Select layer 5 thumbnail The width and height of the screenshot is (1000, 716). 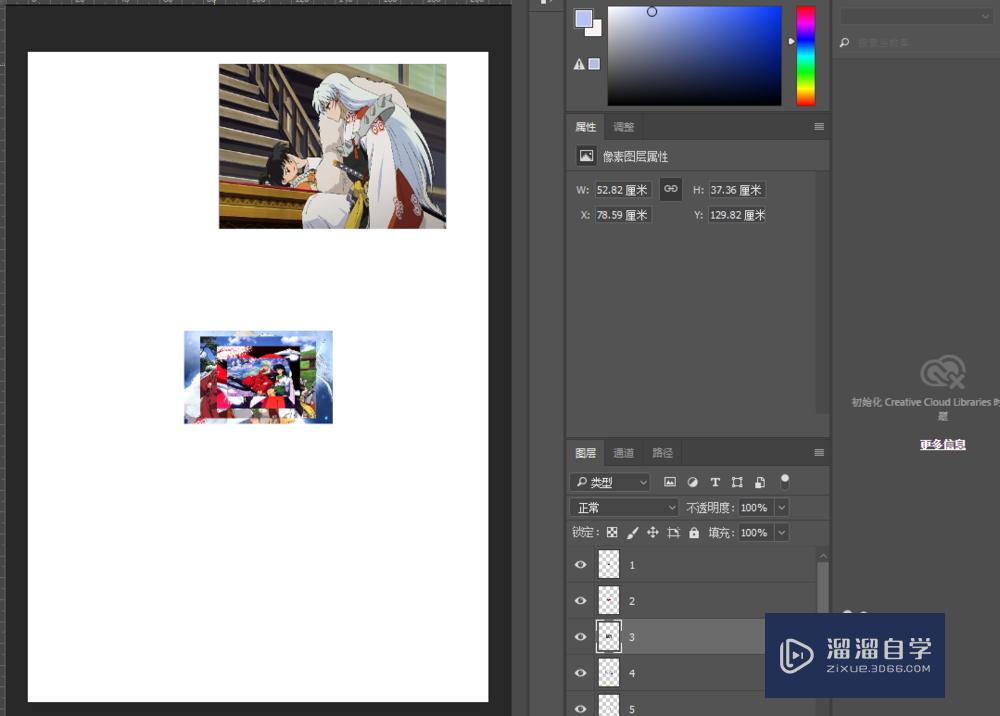608,705
